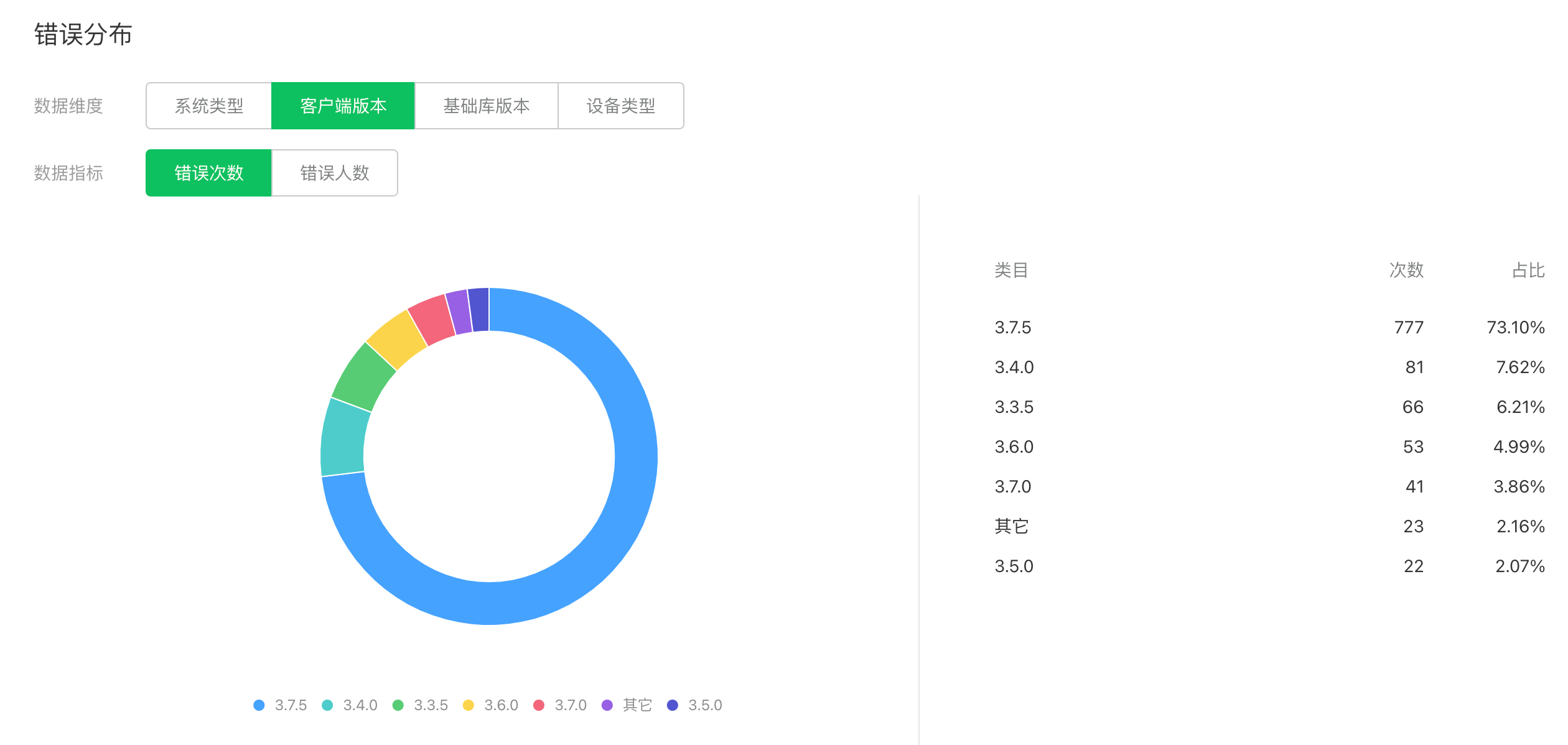Image resolution: width=1568 pixels, height=745 pixels.
Task: Click the 3.7.5 row in table
Action: (x=1013, y=328)
